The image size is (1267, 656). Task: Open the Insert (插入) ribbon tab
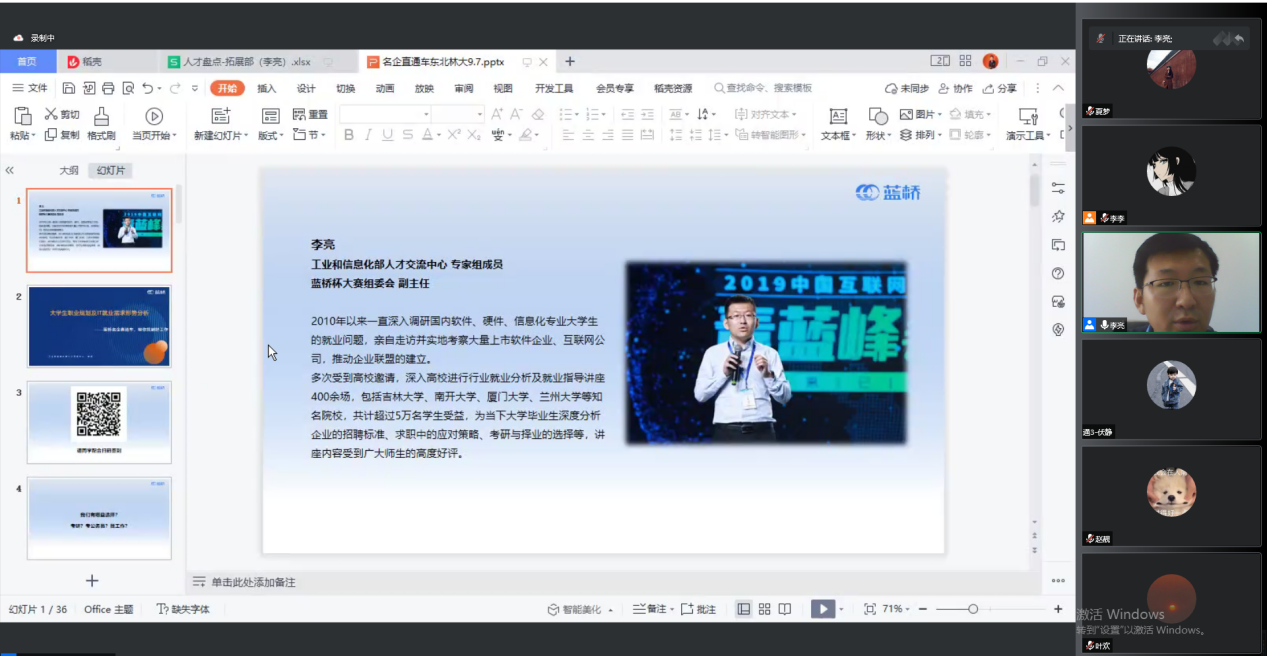pyautogui.click(x=266, y=88)
